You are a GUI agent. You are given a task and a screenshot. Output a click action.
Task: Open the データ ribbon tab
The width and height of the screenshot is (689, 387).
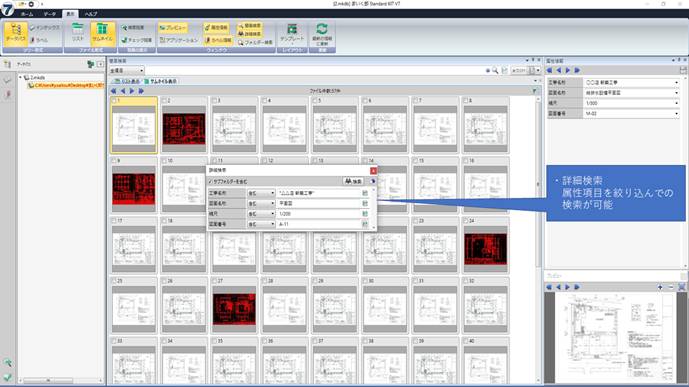click(x=50, y=14)
